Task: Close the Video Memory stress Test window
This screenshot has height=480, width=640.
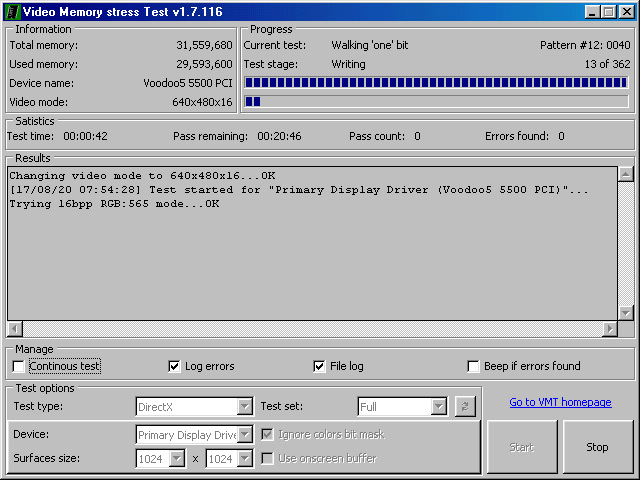Action: (x=626, y=11)
